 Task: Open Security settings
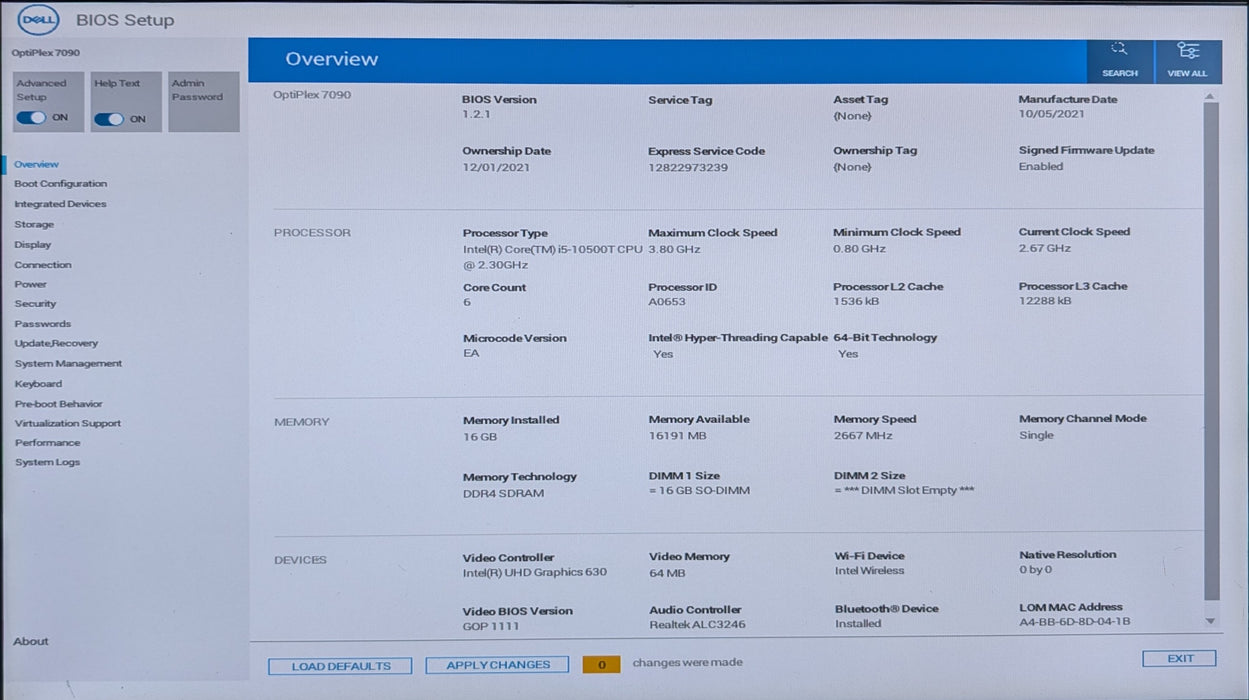tap(35, 304)
